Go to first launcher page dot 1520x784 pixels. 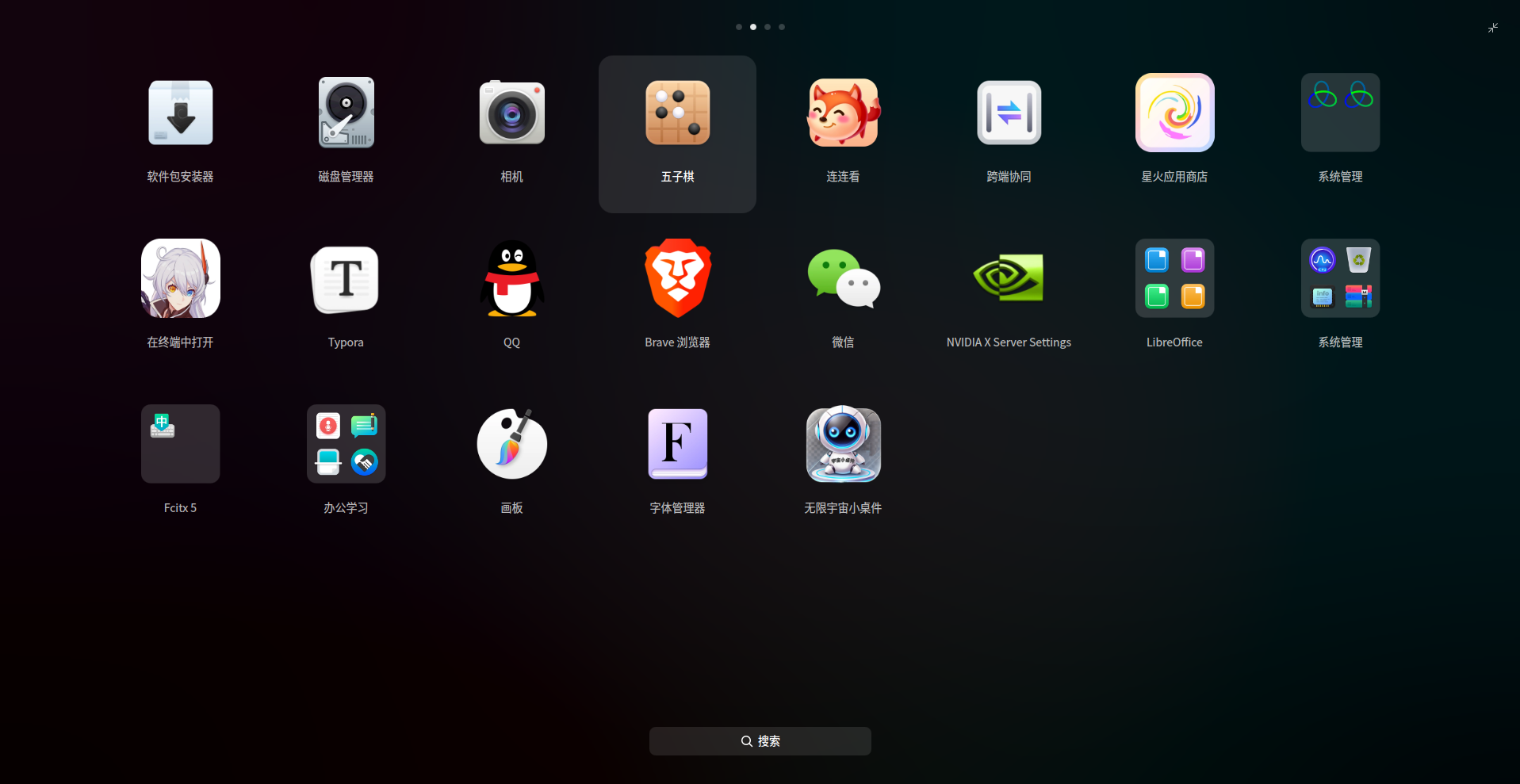[x=739, y=27]
